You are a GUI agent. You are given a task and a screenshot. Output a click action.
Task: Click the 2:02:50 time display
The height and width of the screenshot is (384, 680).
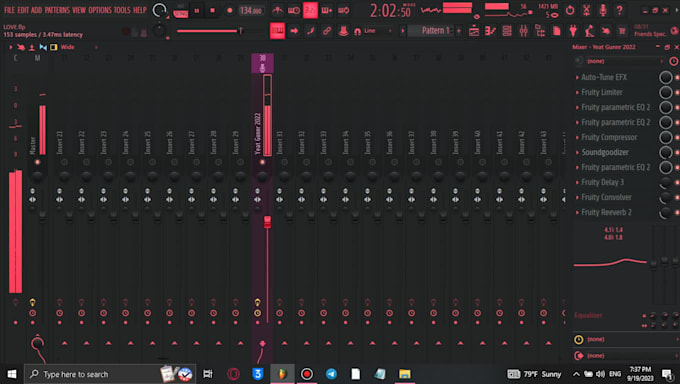(x=390, y=11)
